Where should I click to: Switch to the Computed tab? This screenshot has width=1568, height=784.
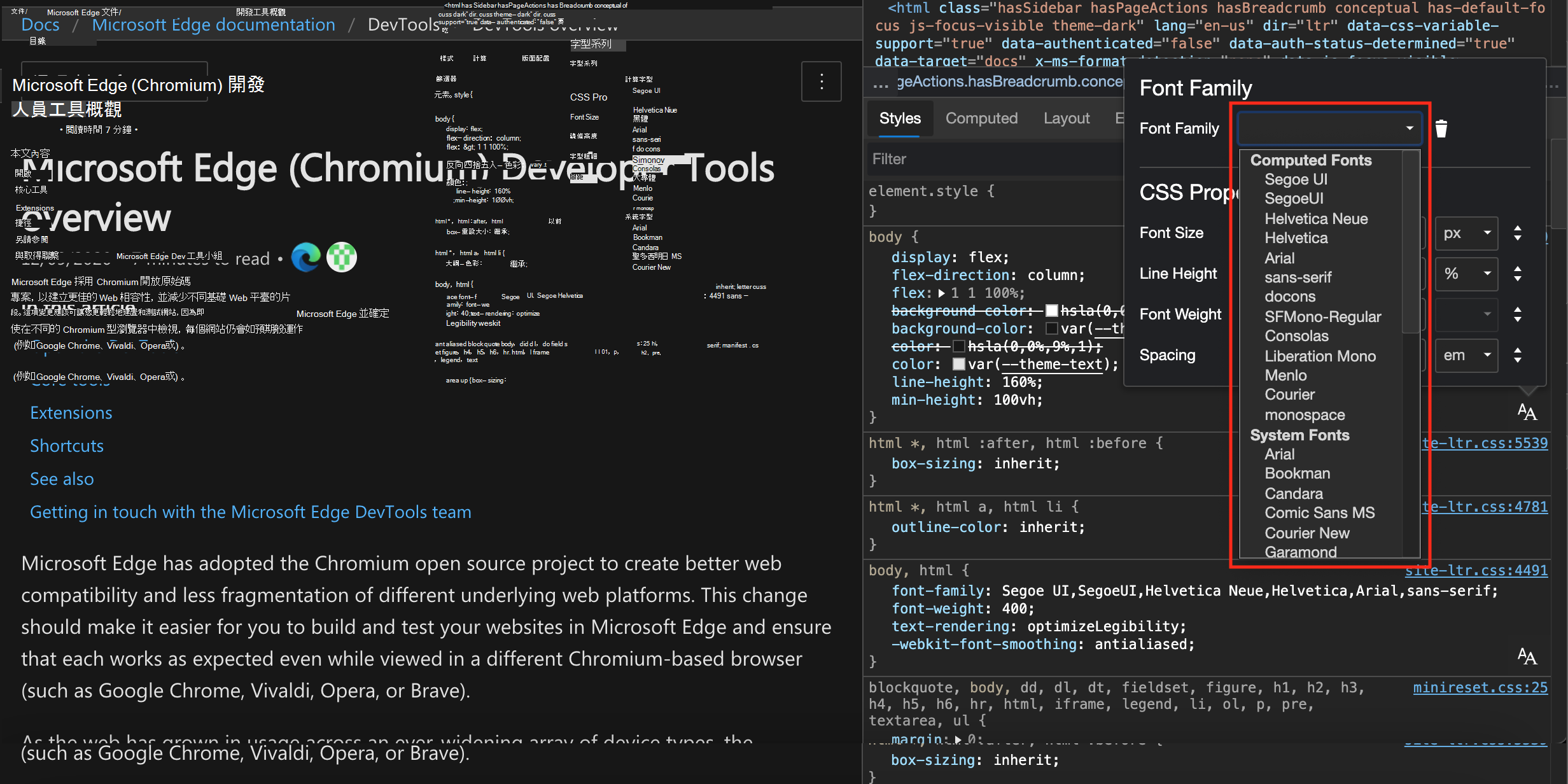(x=981, y=118)
